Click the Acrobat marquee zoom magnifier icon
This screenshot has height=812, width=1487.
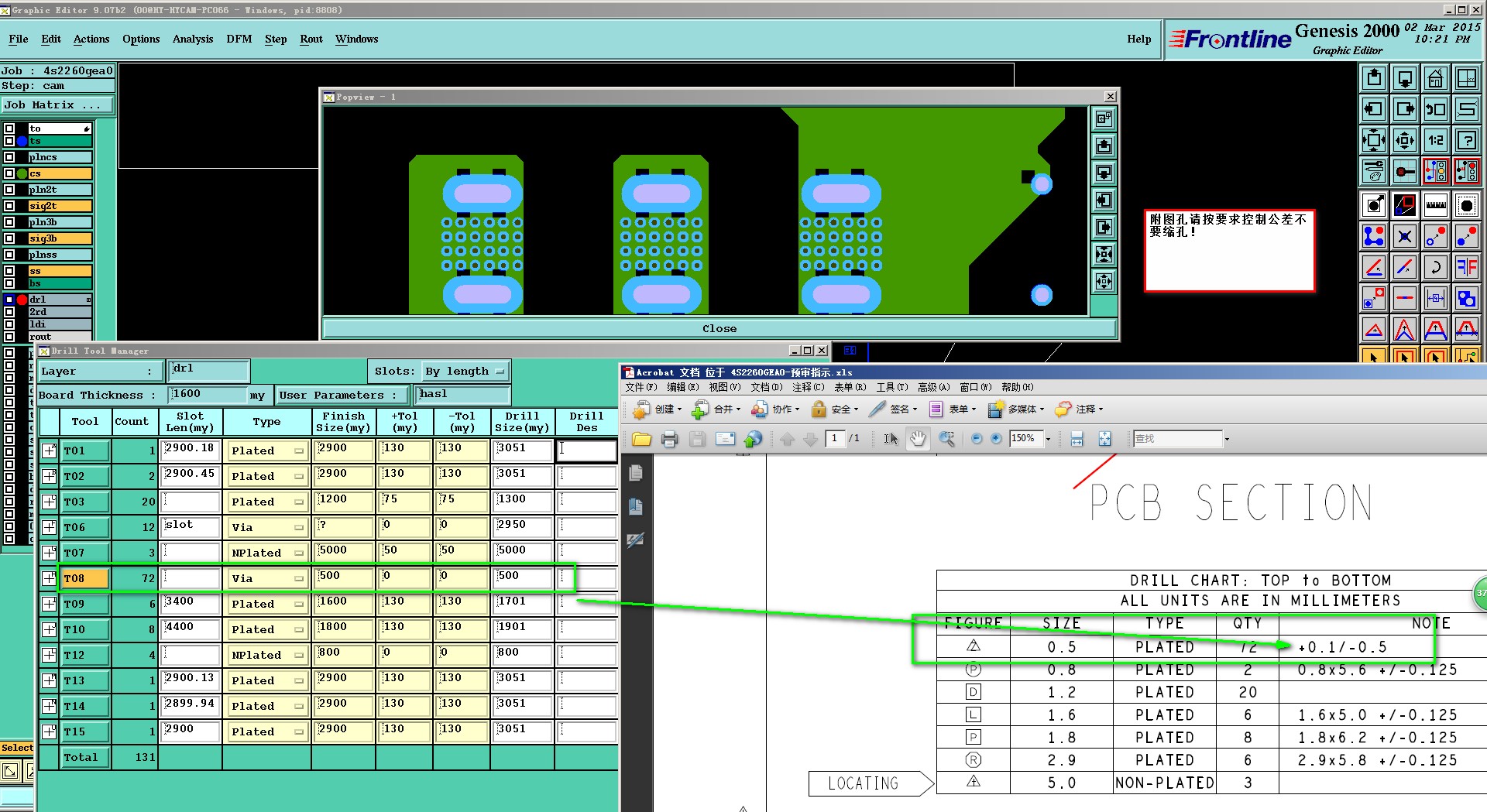[x=946, y=439]
